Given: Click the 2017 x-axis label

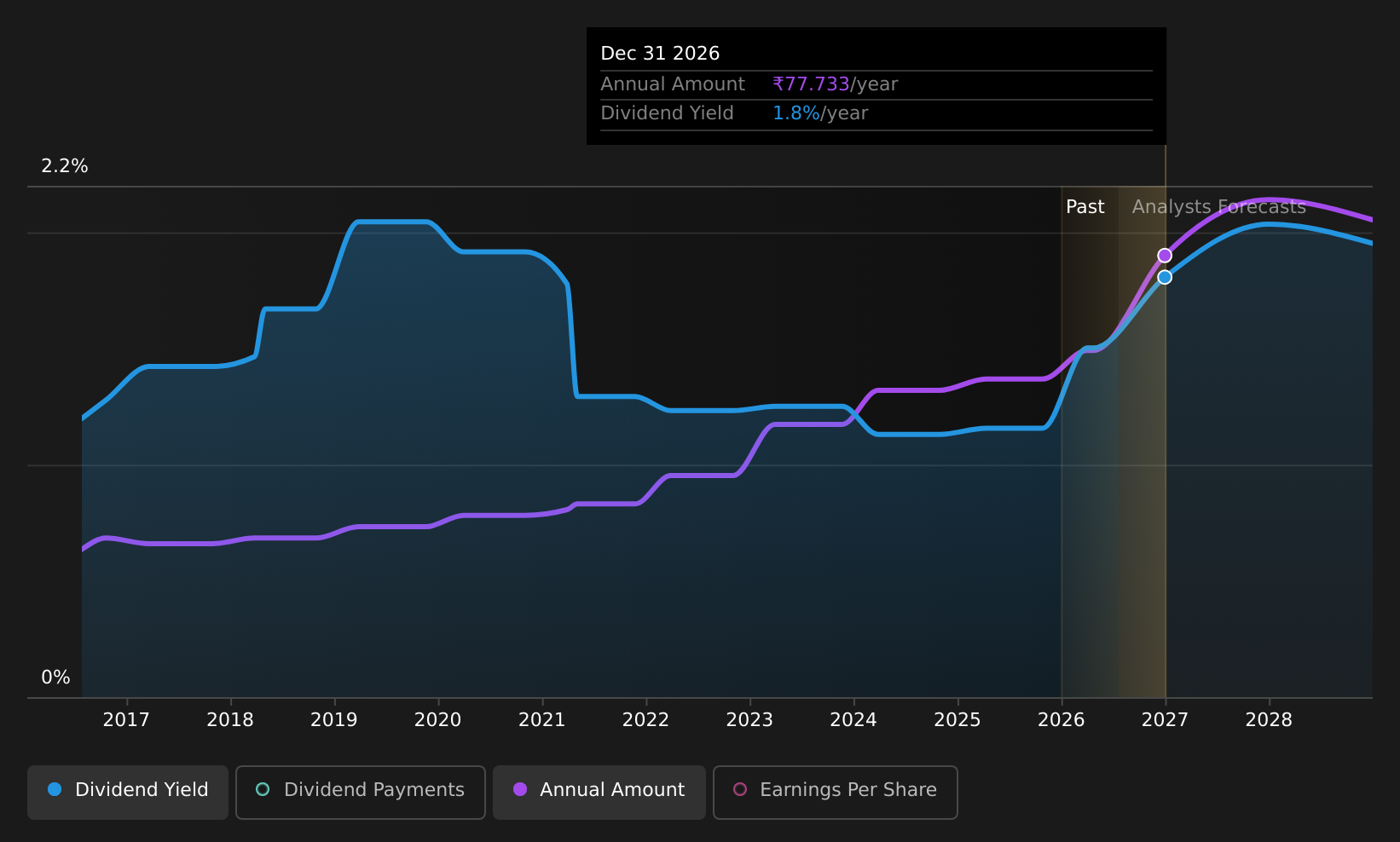Looking at the screenshot, I should 126,720.
